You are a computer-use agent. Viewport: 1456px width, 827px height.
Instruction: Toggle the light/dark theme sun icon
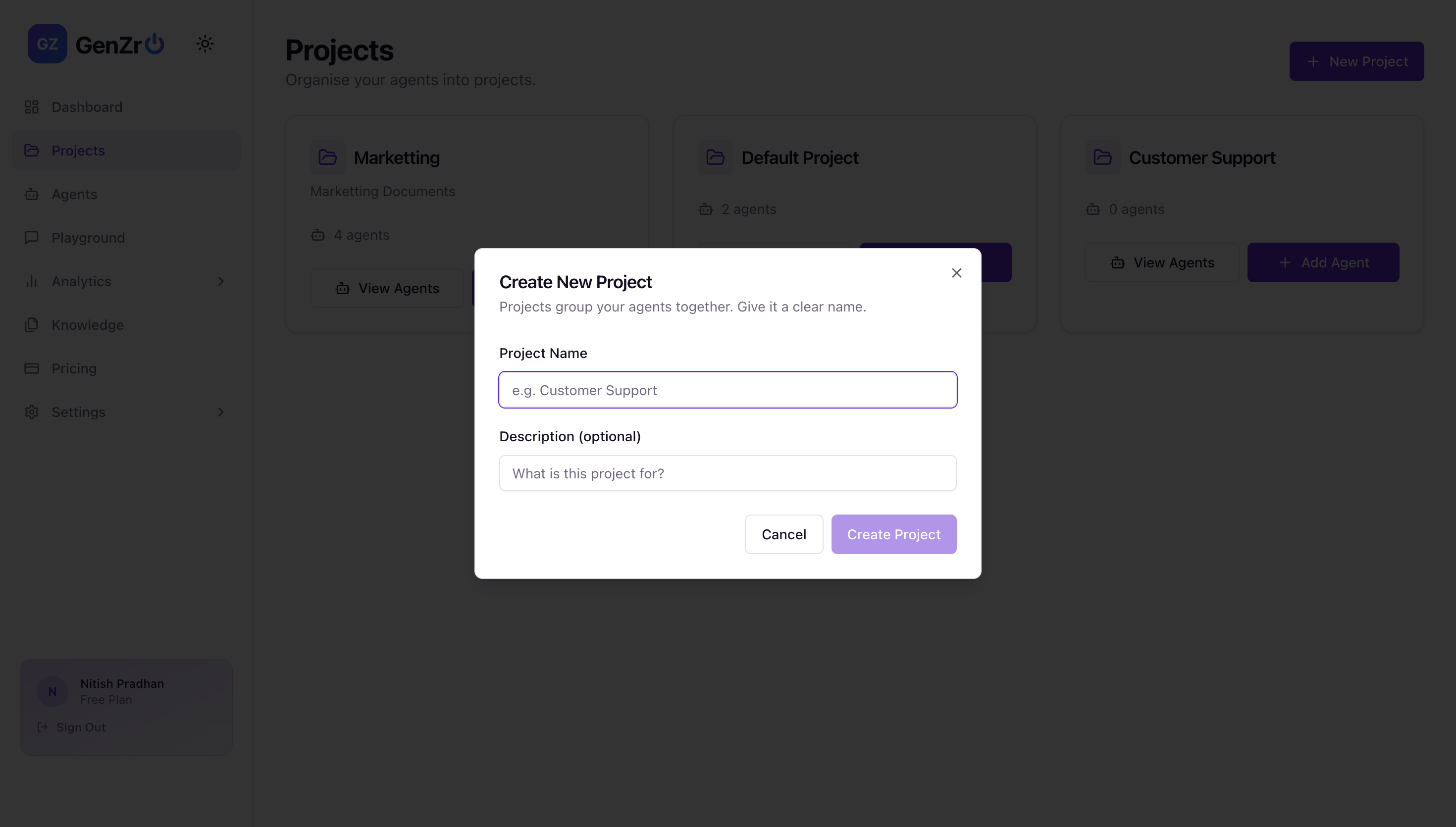click(x=205, y=44)
